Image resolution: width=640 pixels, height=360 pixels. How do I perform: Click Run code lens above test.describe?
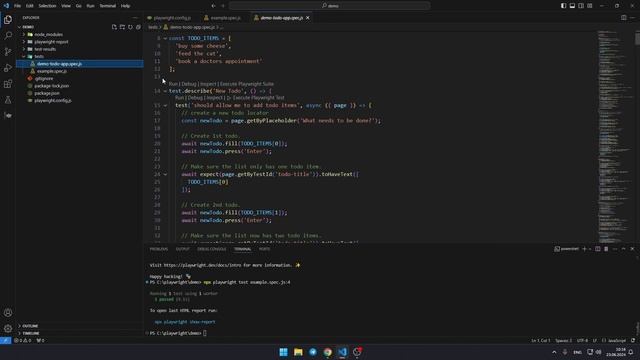pyautogui.click(x=173, y=84)
